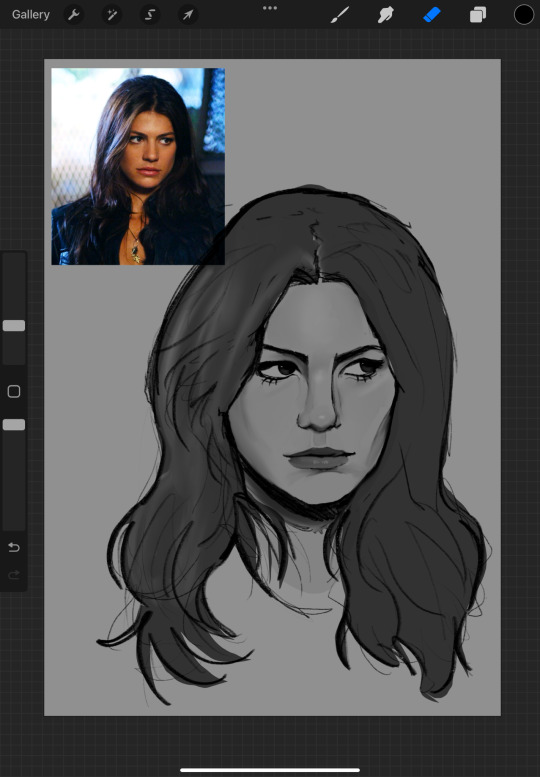The height and width of the screenshot is (777, 540).
Task: Open the black active color picker
Action: pyautogui.click(x=524, y=14)
